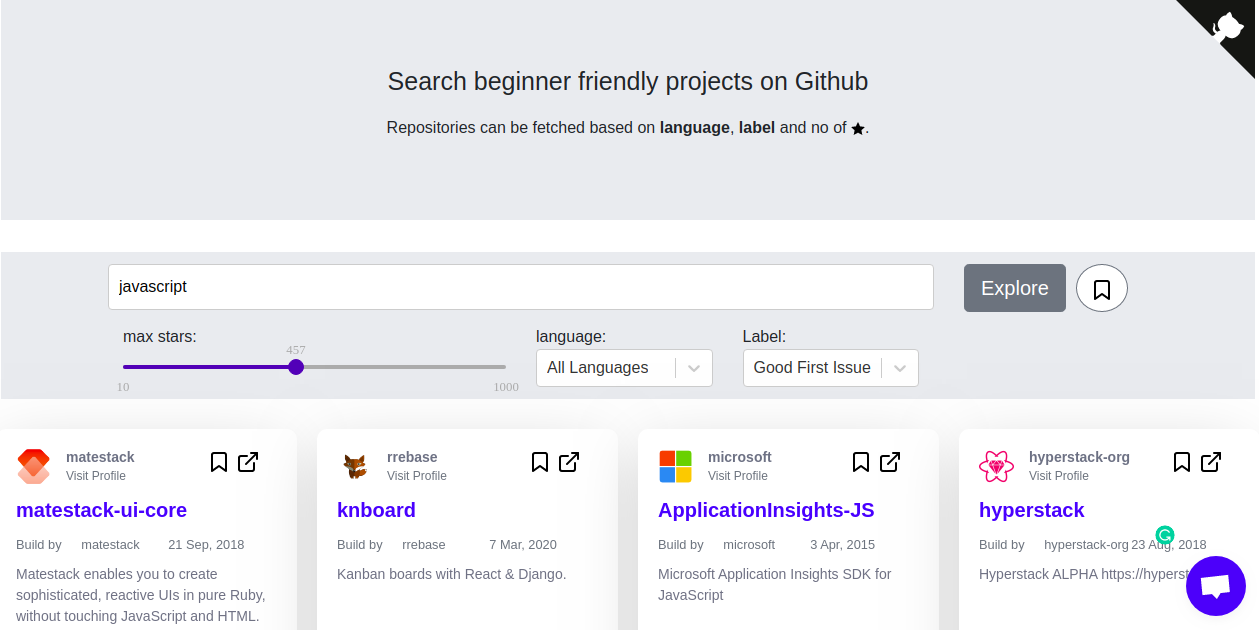This screenshot has width=1259, height=630.
Task: Focus the javascript search input field
Action: point(520,287)
